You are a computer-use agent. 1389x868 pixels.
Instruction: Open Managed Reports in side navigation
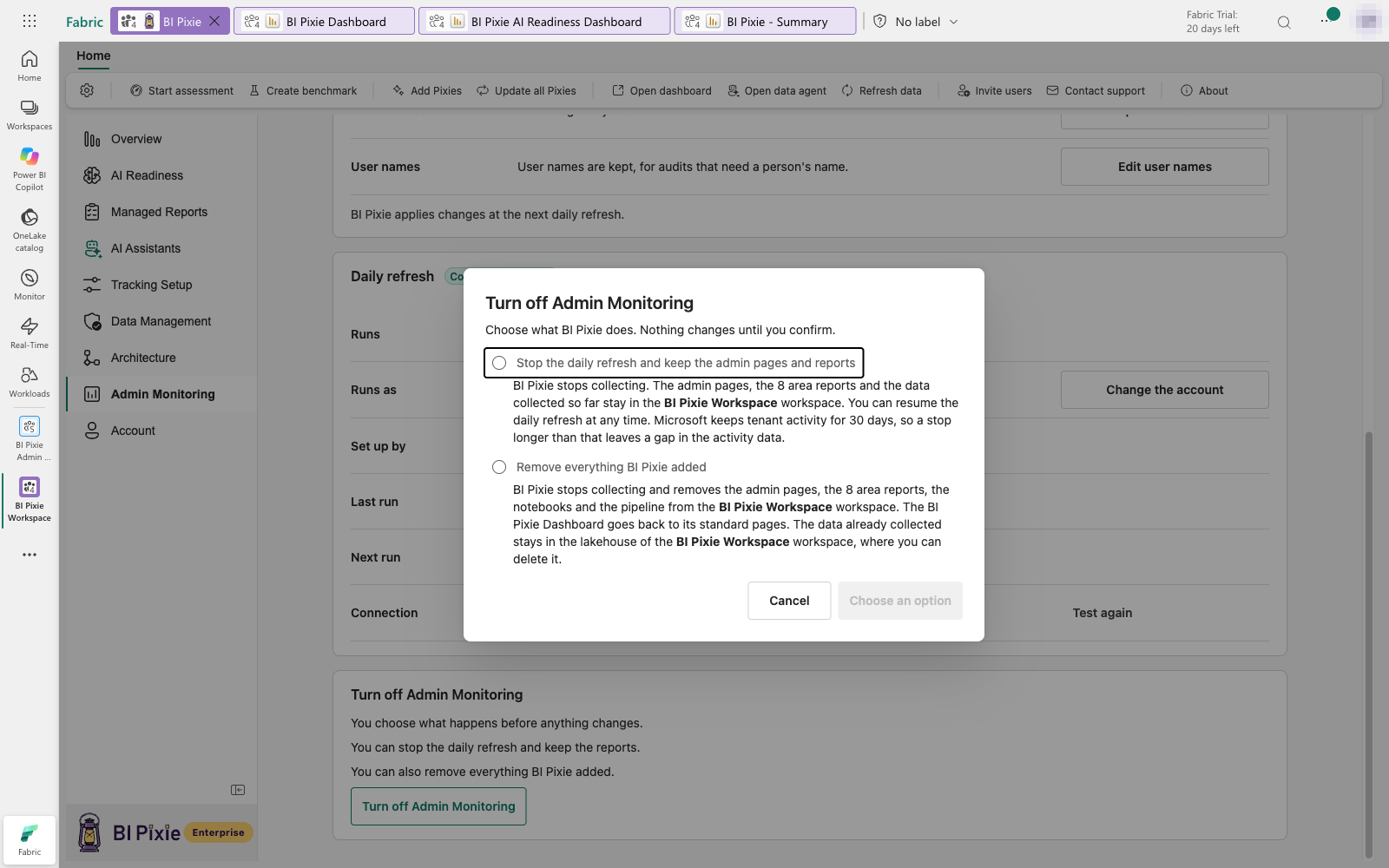point(161,212)
